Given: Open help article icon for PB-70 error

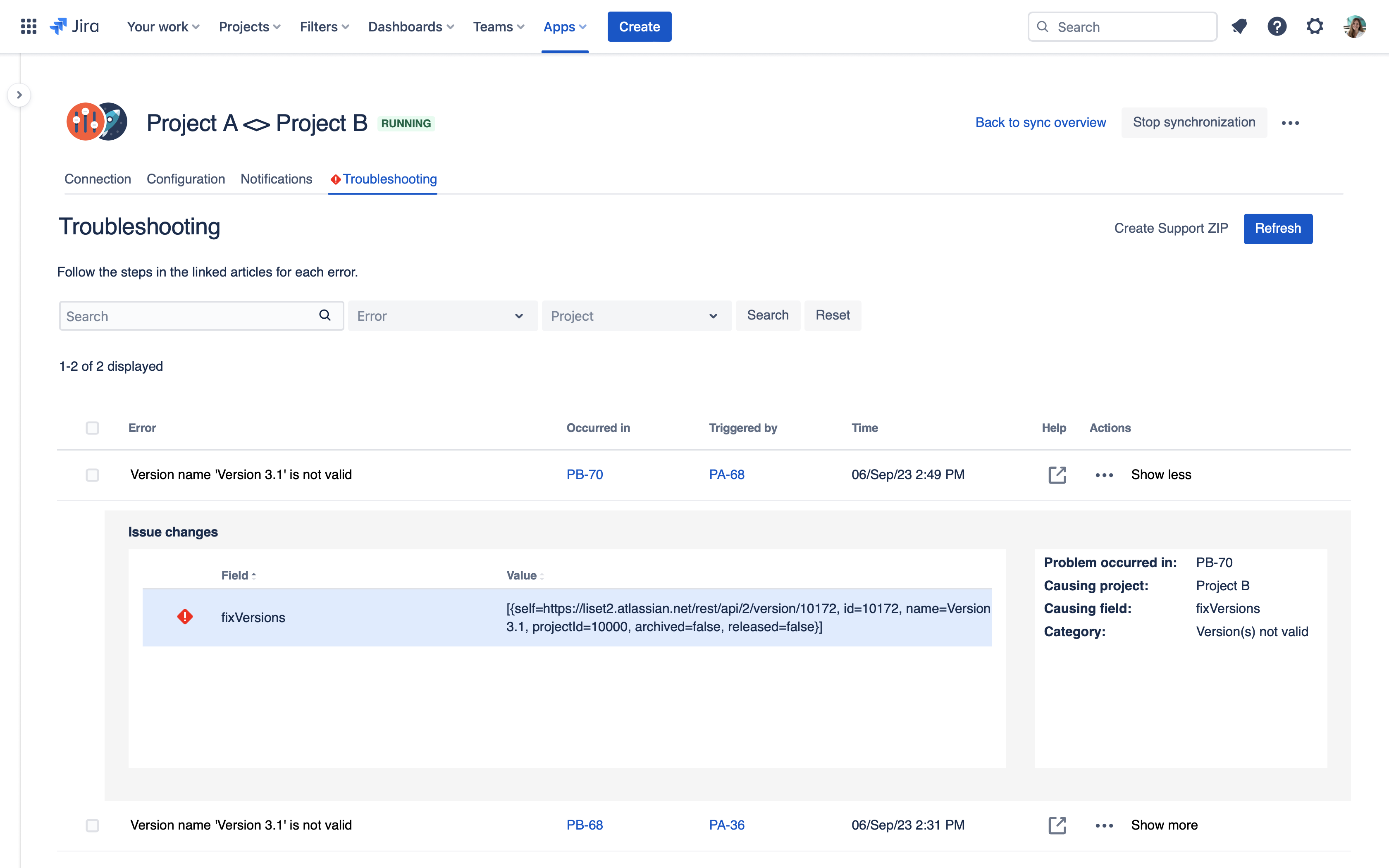Looking at the screenshot, I should point(1057,475).
